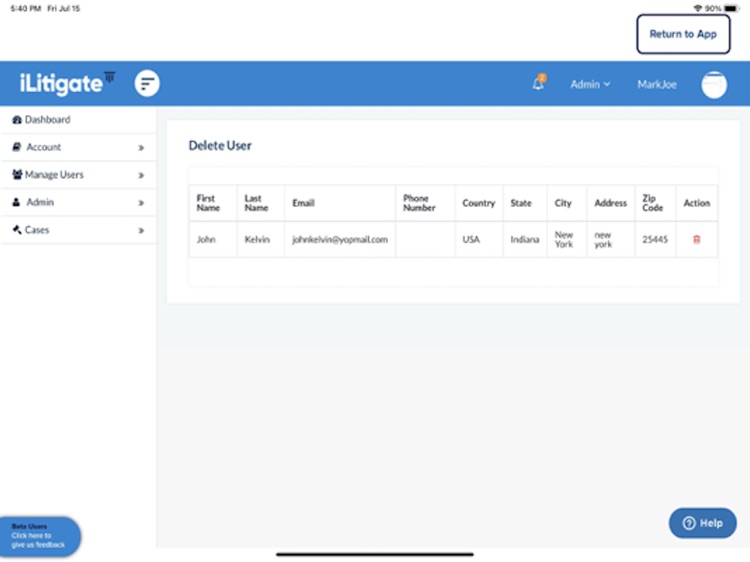Select the State cell Indiana

(x=525, y=240)
